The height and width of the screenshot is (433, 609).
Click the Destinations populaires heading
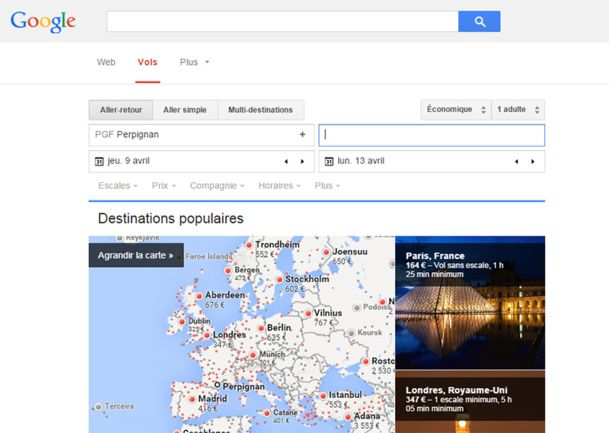tap(171, 219)
